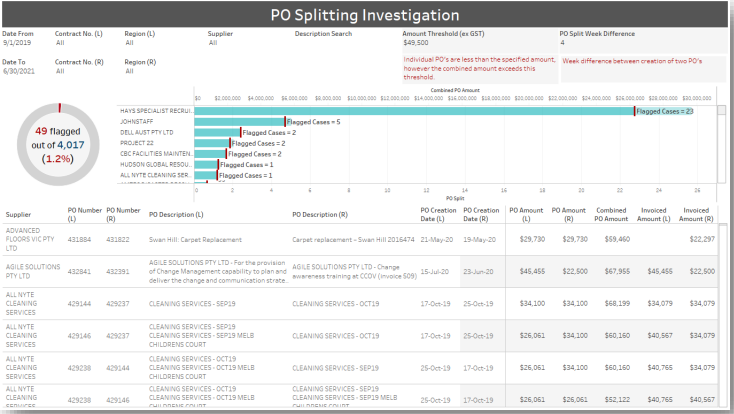Edit the Amount Threshold value $49,500
This screenshot has width=734, height=414.
tap(416, 43)
